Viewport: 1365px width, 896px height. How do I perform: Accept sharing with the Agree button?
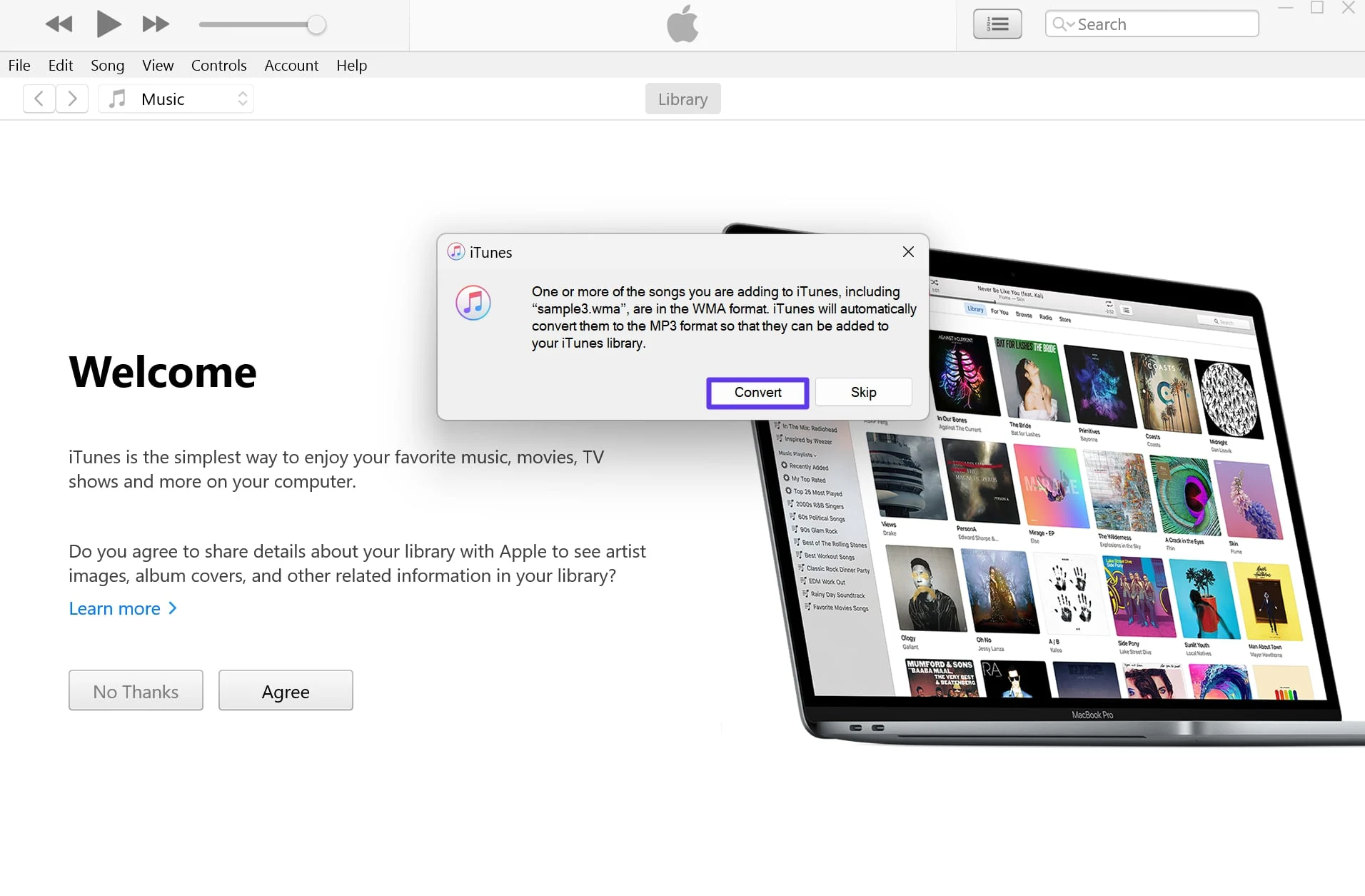[286, 690]
